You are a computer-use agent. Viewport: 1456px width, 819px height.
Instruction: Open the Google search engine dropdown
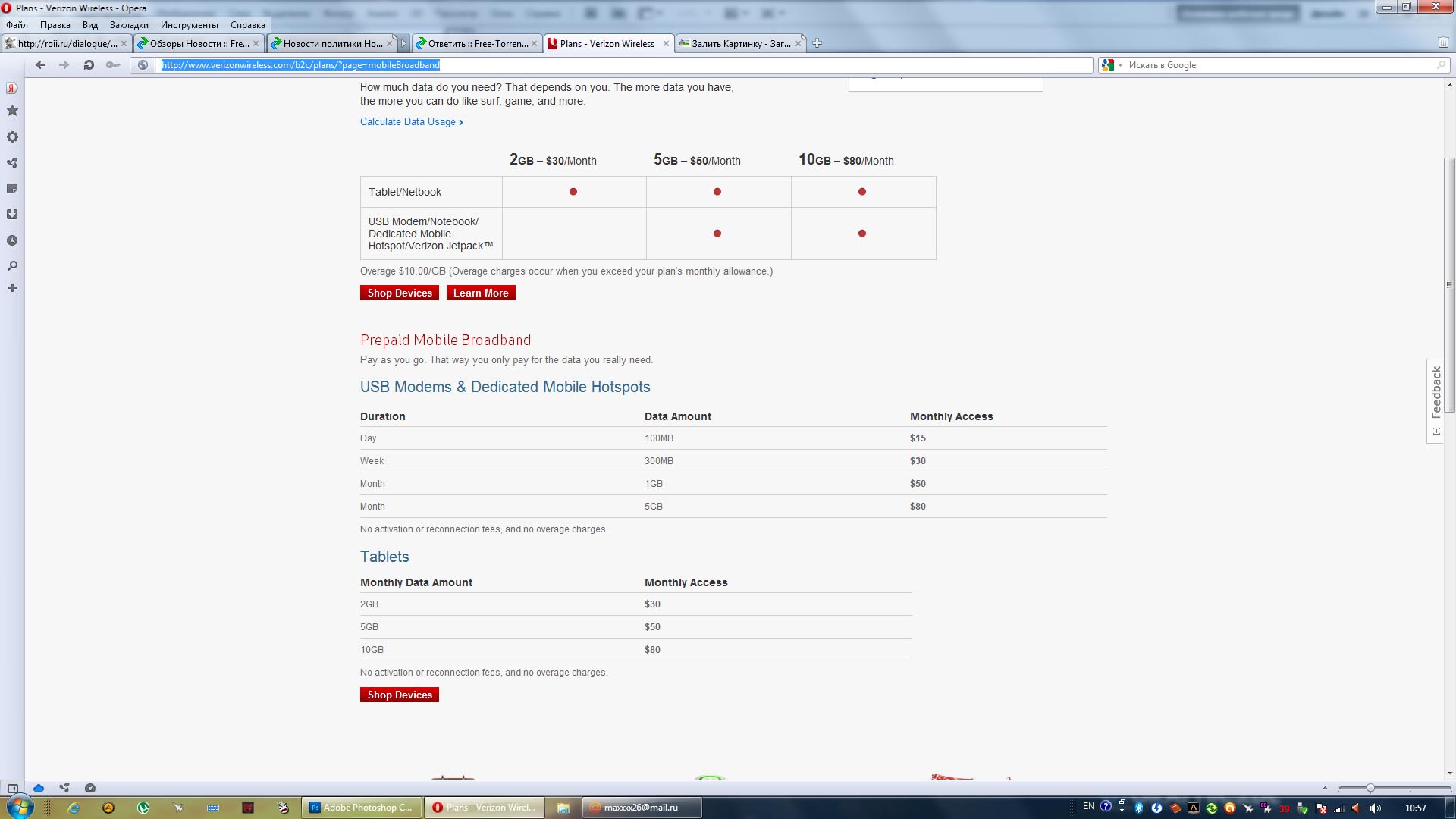[1112, 65]
